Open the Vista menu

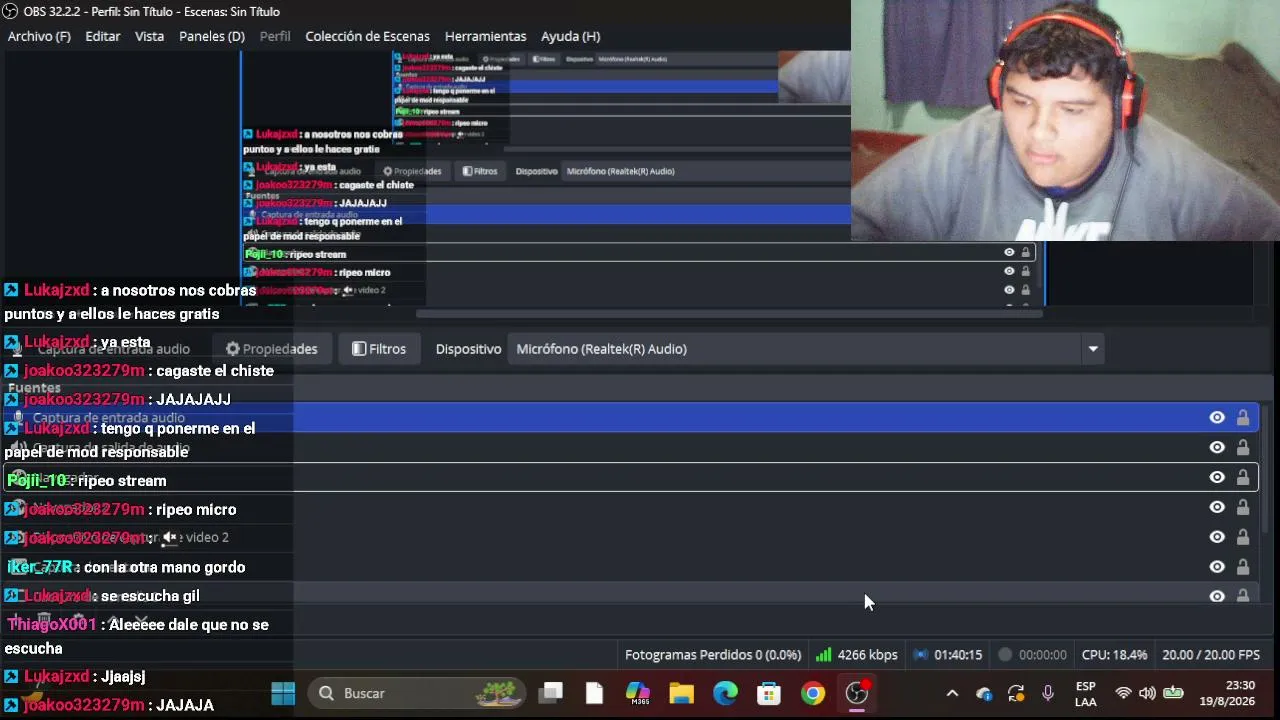(x=149, y=36)
